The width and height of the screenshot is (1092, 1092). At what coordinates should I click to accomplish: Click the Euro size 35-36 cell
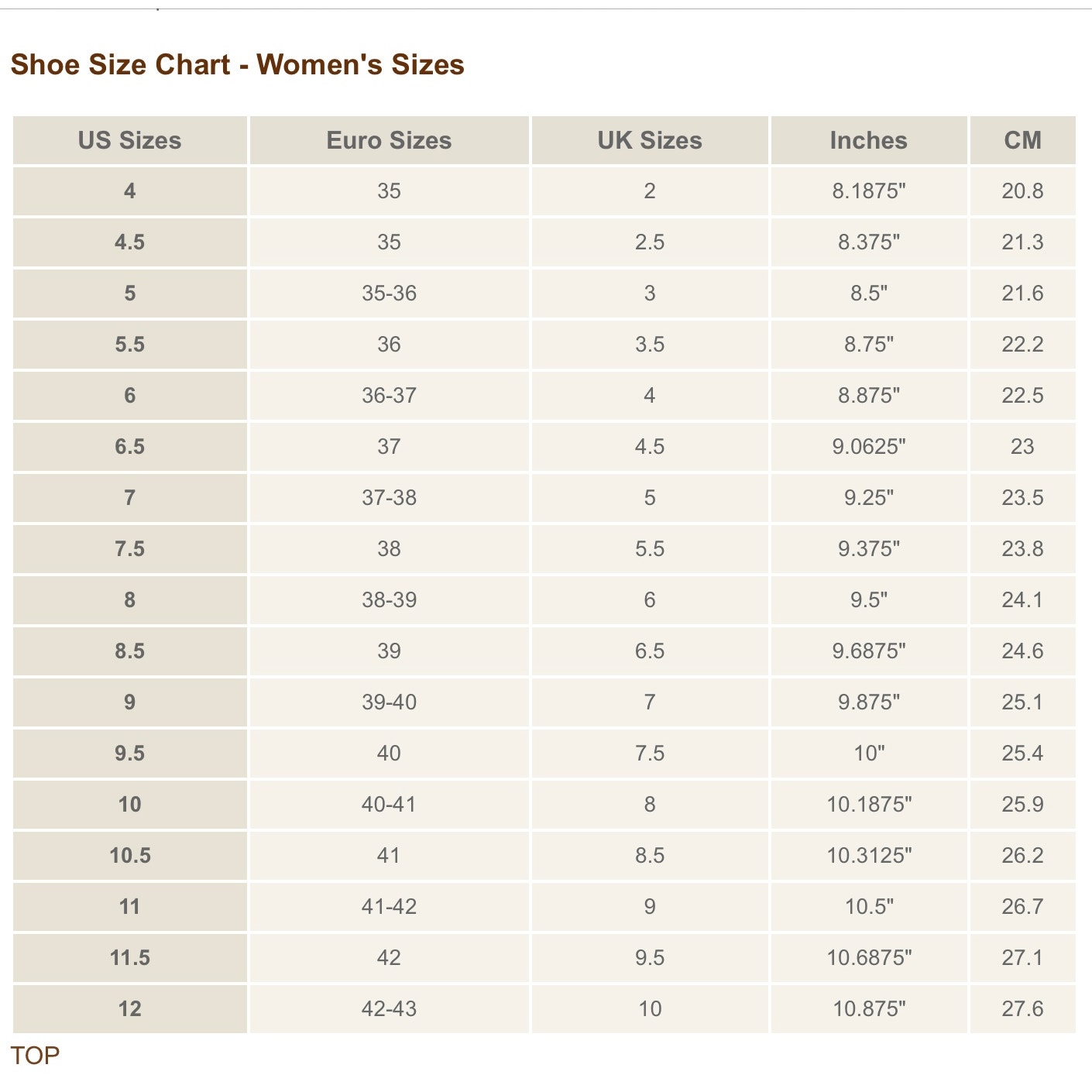click(x=389, y=293)
